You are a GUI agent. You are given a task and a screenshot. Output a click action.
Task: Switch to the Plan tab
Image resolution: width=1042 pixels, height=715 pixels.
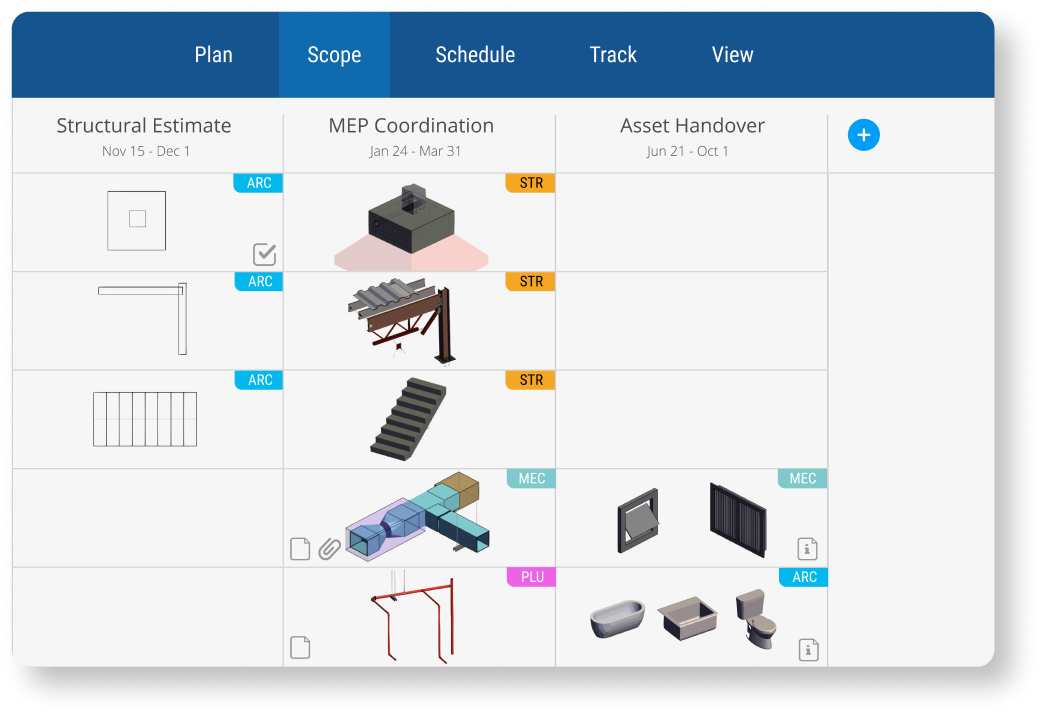[213, 55]
